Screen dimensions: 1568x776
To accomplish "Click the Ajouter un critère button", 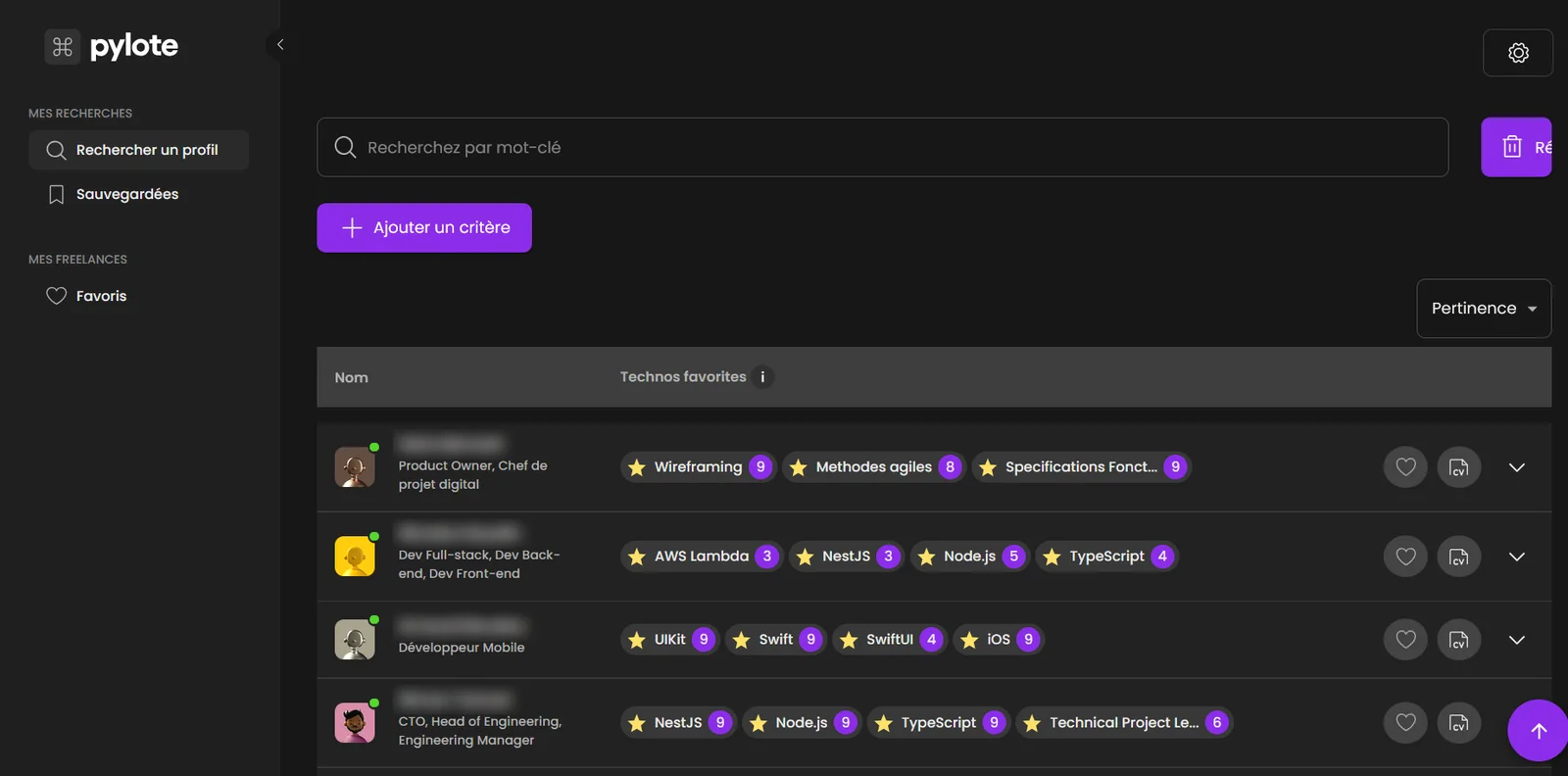I will pos(424,227).
